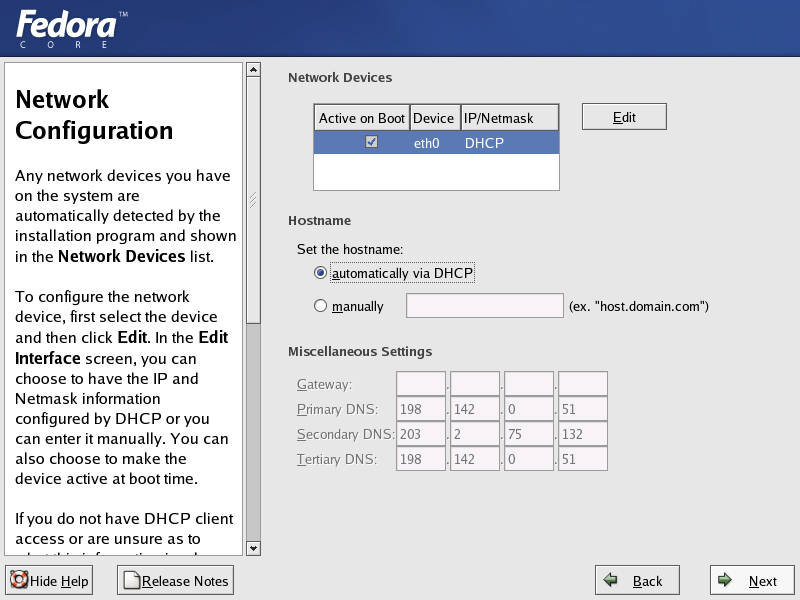Select automatically via DHCP radio button

[320, 273]
